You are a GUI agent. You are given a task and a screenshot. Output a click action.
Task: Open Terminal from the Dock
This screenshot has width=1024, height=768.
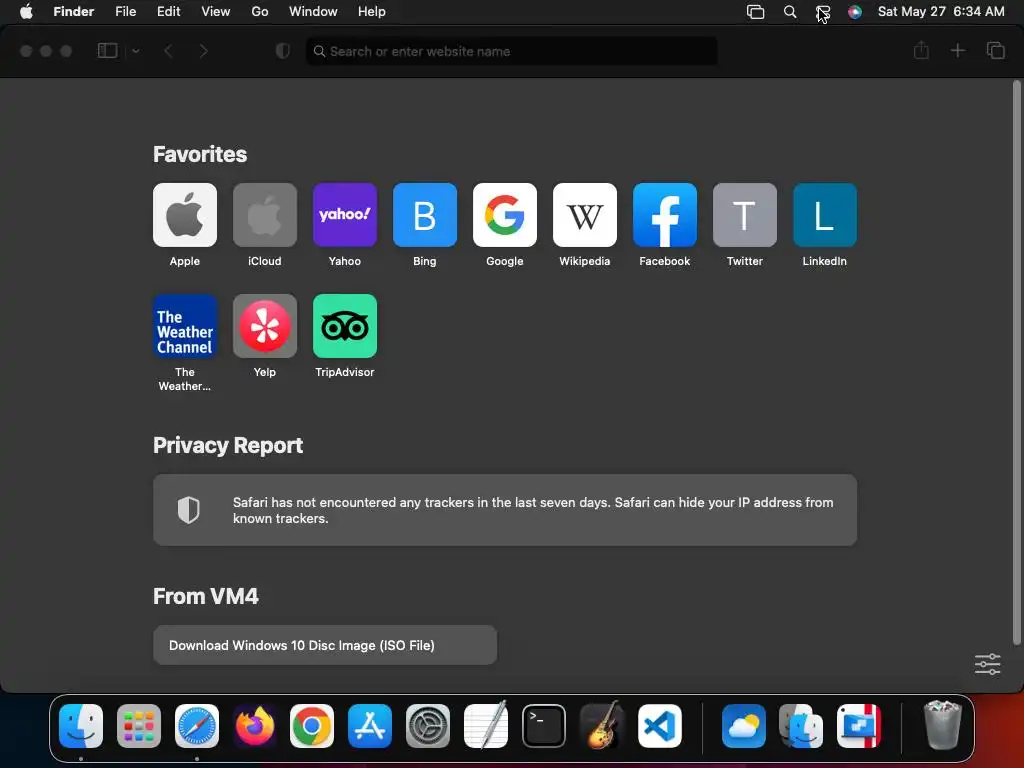[544, 726]
